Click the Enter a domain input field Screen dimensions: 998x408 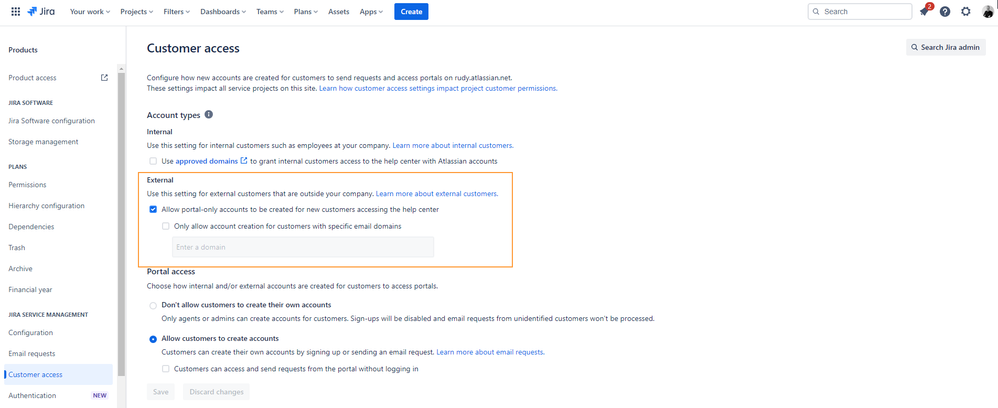(303, 247)
